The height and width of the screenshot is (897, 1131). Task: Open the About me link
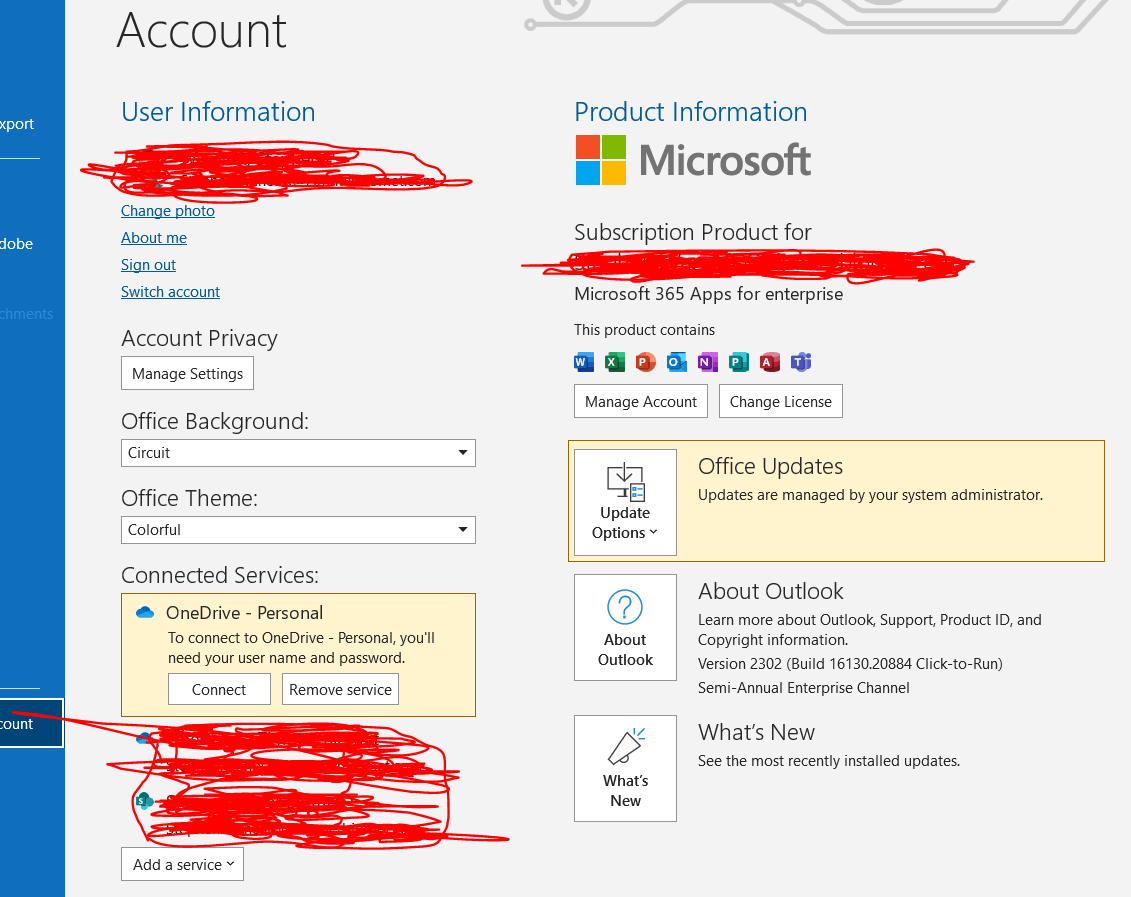(154, 238)
